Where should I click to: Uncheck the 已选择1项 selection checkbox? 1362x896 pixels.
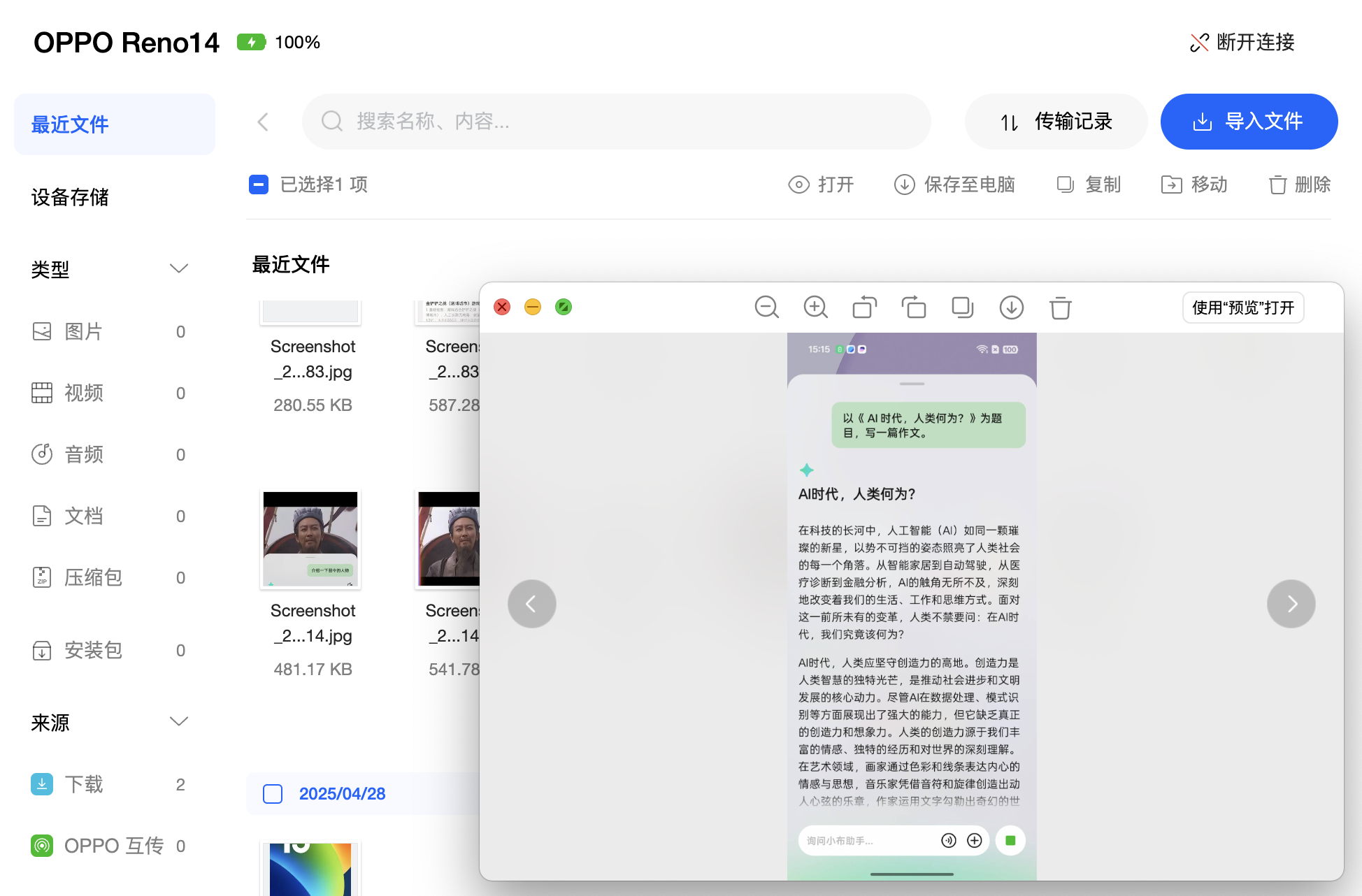pyautogui.click(x=259, y=185)
